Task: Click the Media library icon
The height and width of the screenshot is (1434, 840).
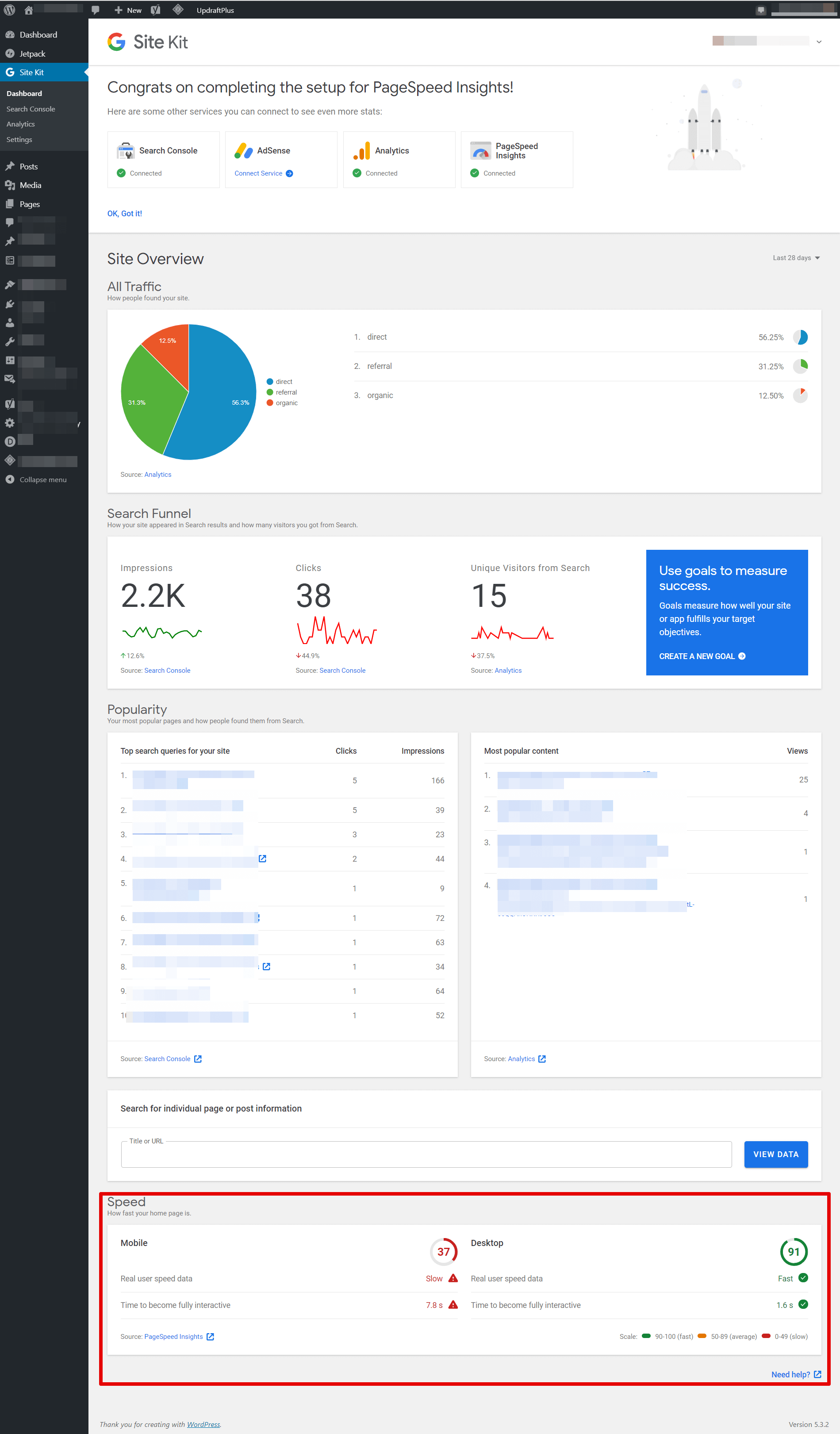Action: (10, 185)
